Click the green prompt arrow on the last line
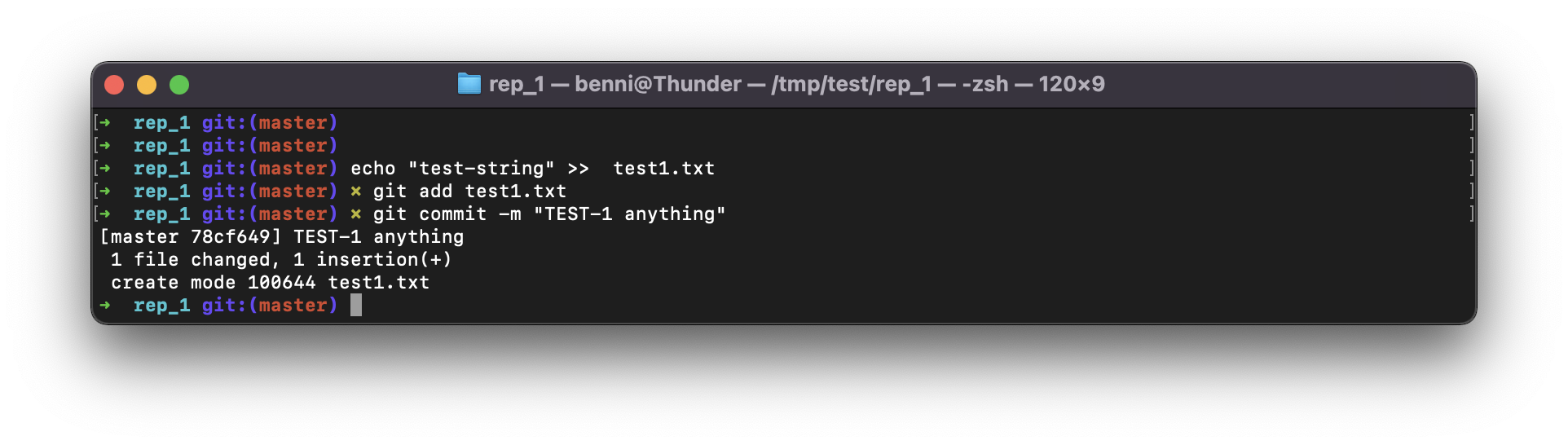 (105, 306)
